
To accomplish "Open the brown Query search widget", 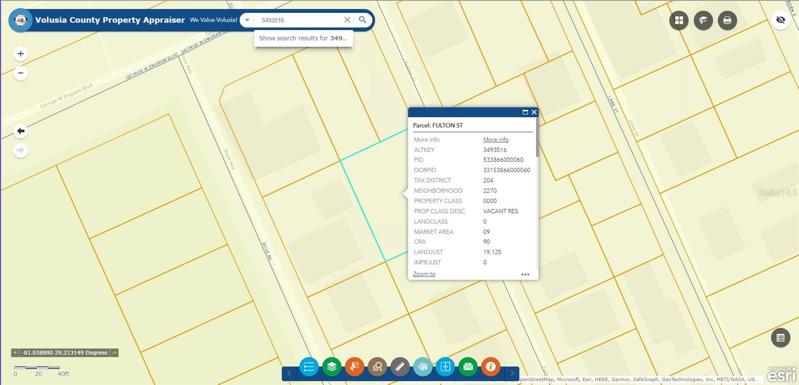I will click(x=377, y=366).
